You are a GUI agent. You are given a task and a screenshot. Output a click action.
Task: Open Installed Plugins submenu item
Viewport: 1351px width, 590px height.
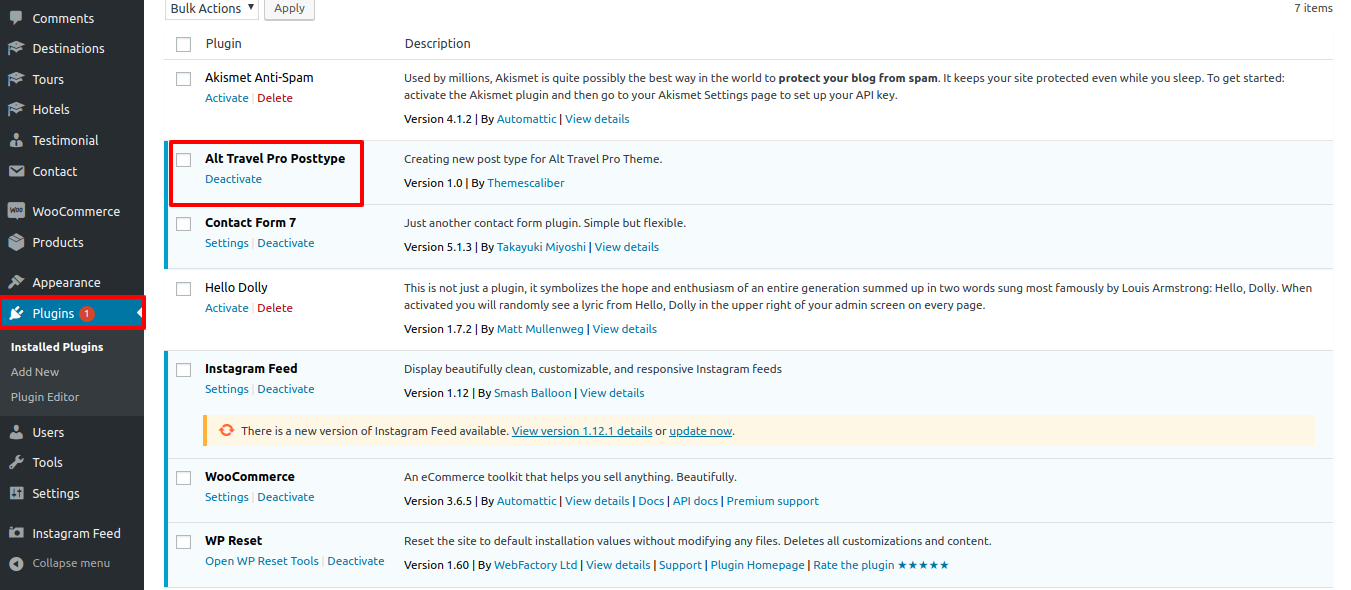point(57,347)
